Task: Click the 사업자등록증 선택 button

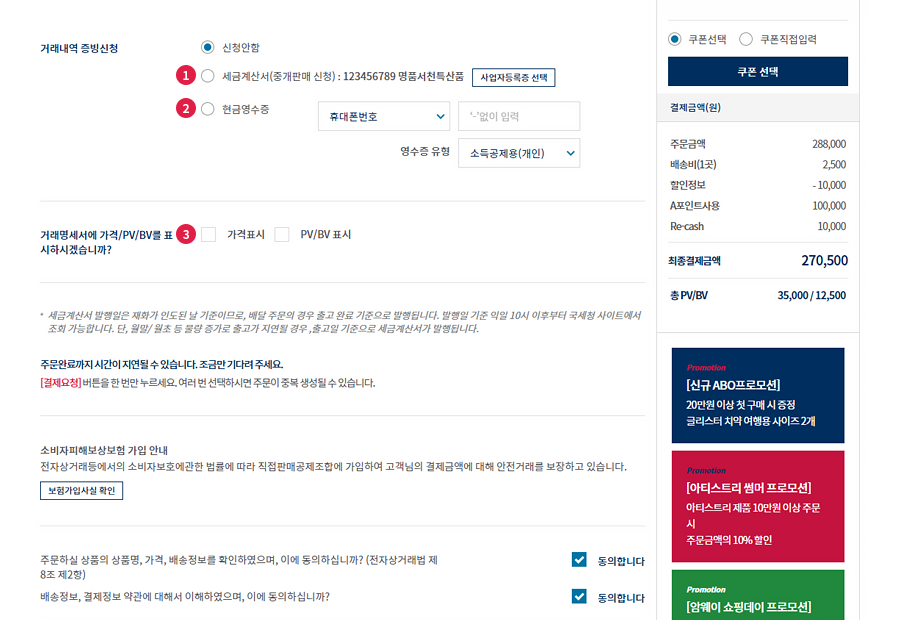Action: [514, 78]
